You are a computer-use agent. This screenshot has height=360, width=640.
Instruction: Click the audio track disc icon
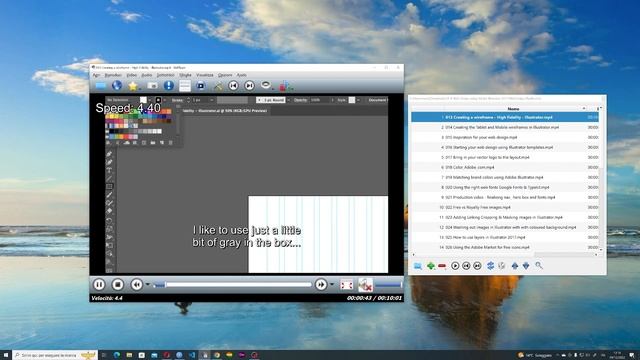[x=266, y=85]
